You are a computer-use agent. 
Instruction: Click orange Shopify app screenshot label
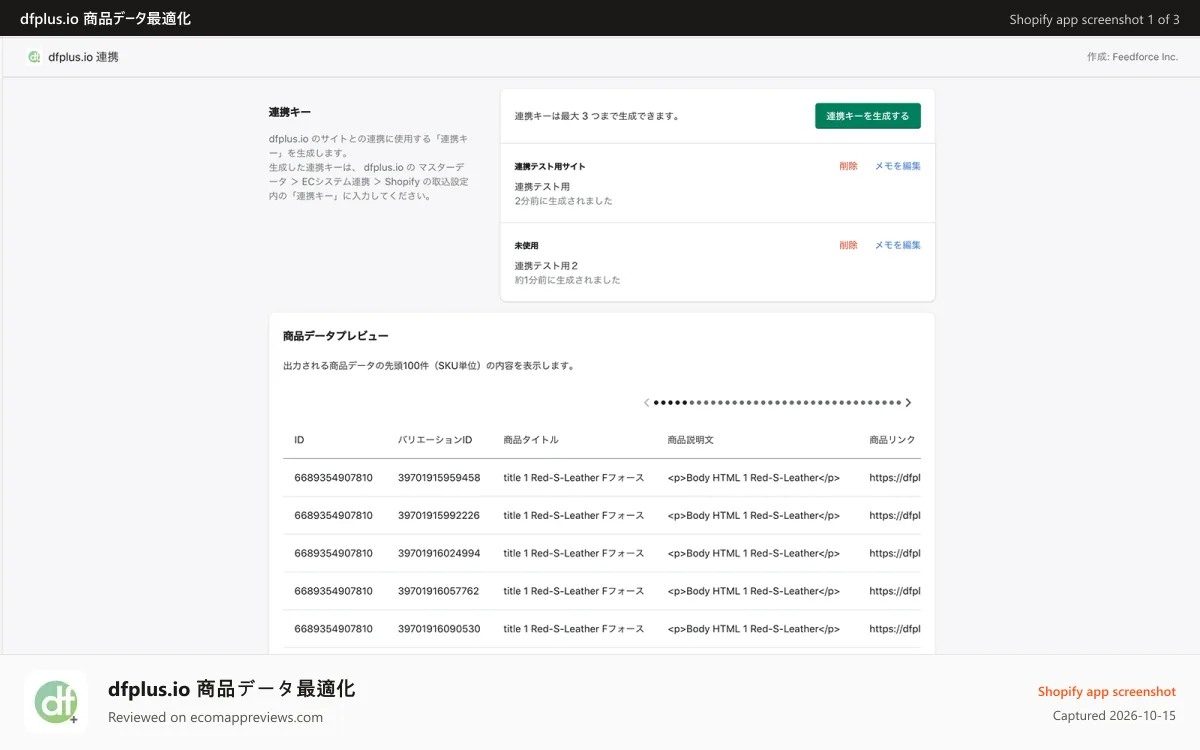(x=1106, y=692)
